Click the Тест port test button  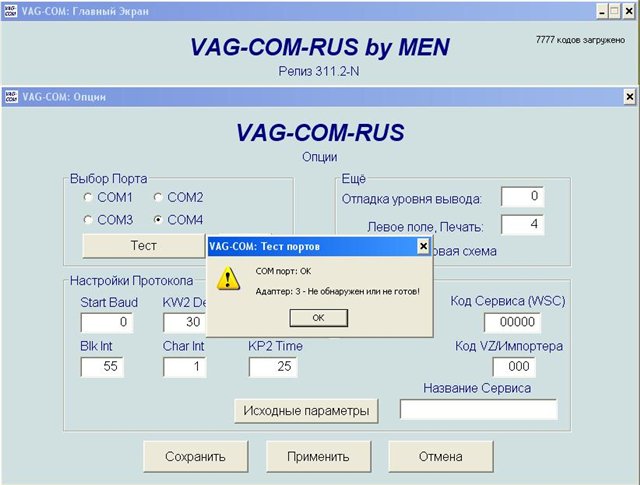[x=144, y=246]
